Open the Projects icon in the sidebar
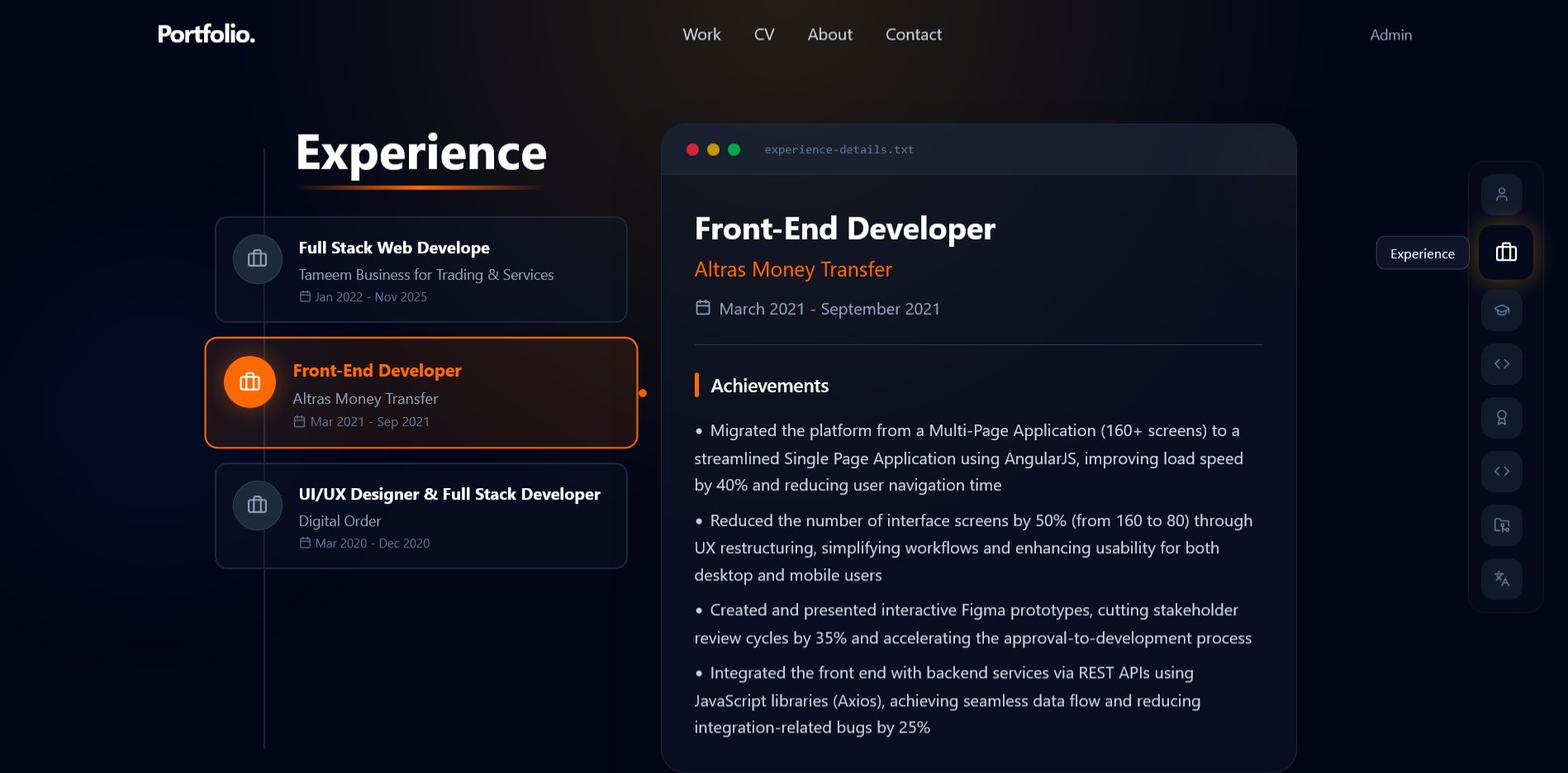This screenshot has width=1568, height=773. 1504,525
